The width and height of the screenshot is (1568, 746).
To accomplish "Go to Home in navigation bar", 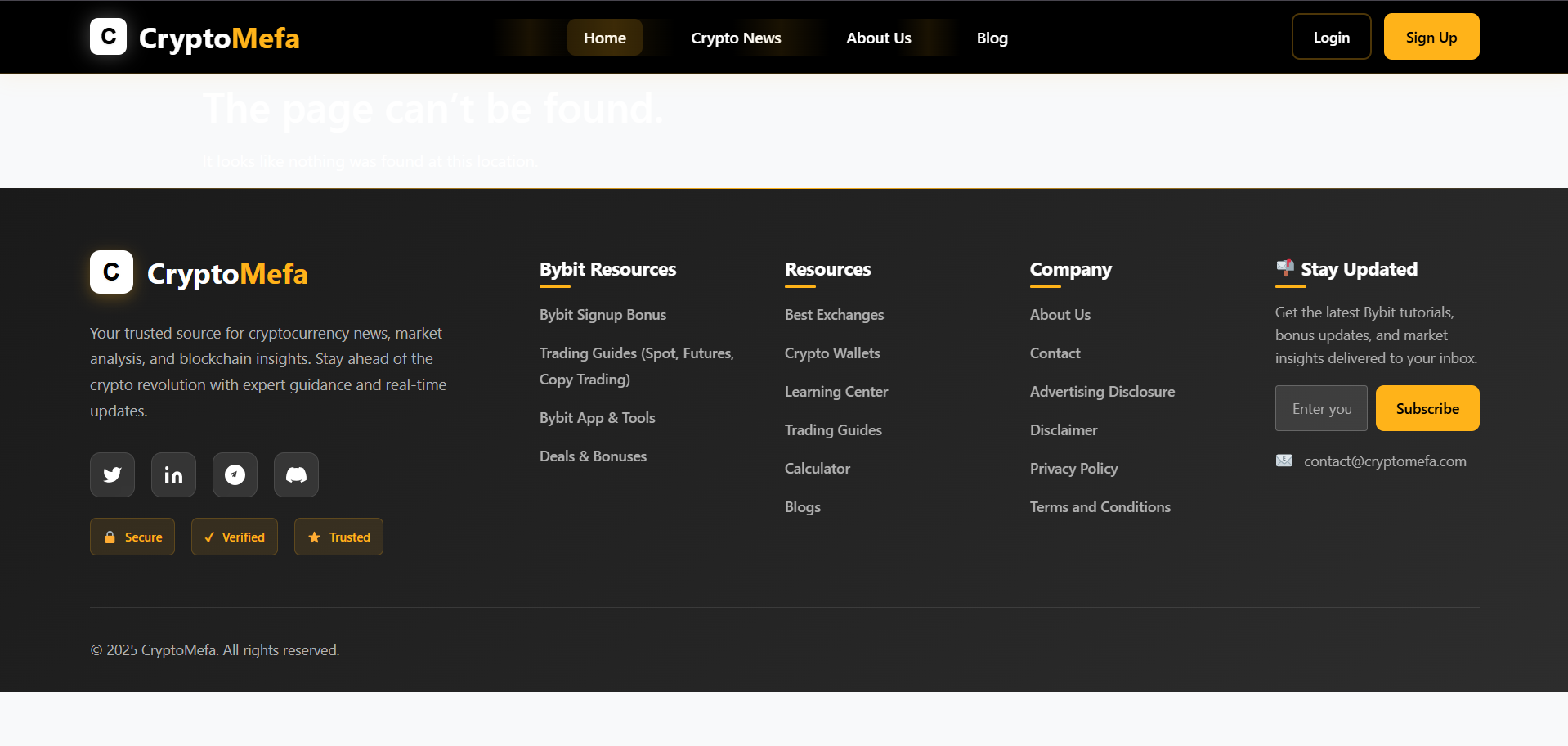I will (x=605, y=38).
